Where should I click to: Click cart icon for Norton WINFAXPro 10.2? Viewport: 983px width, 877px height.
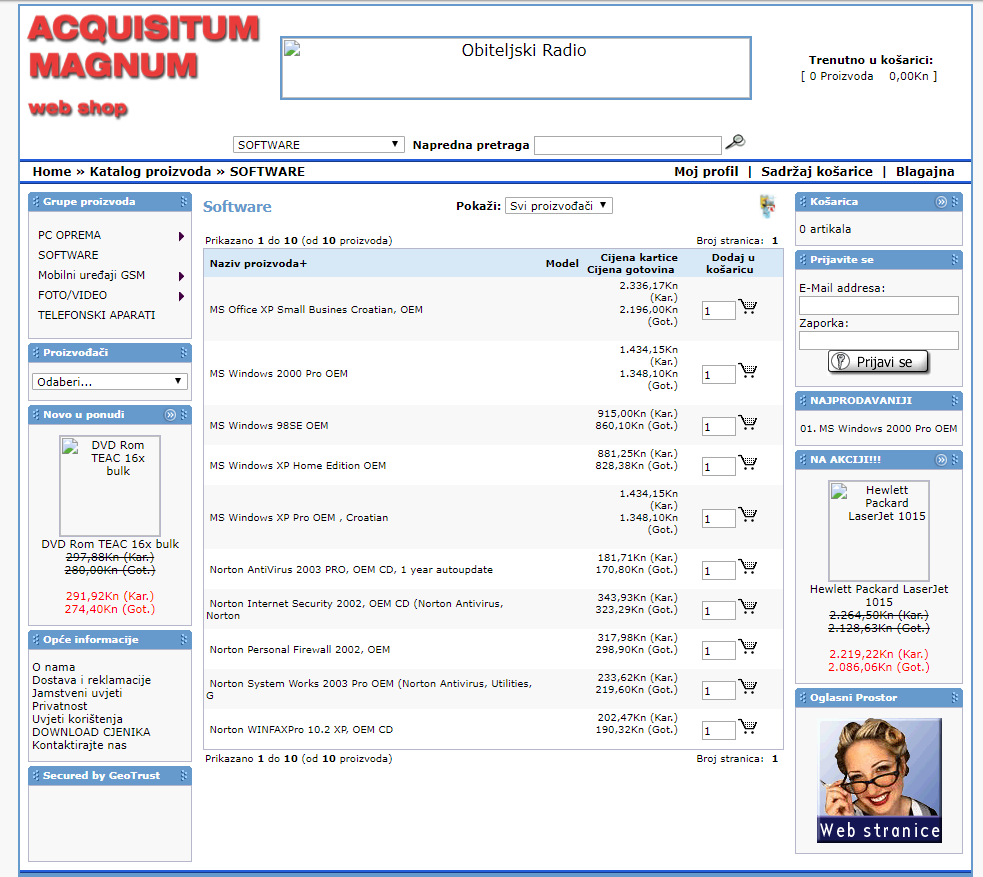point(747,728)
